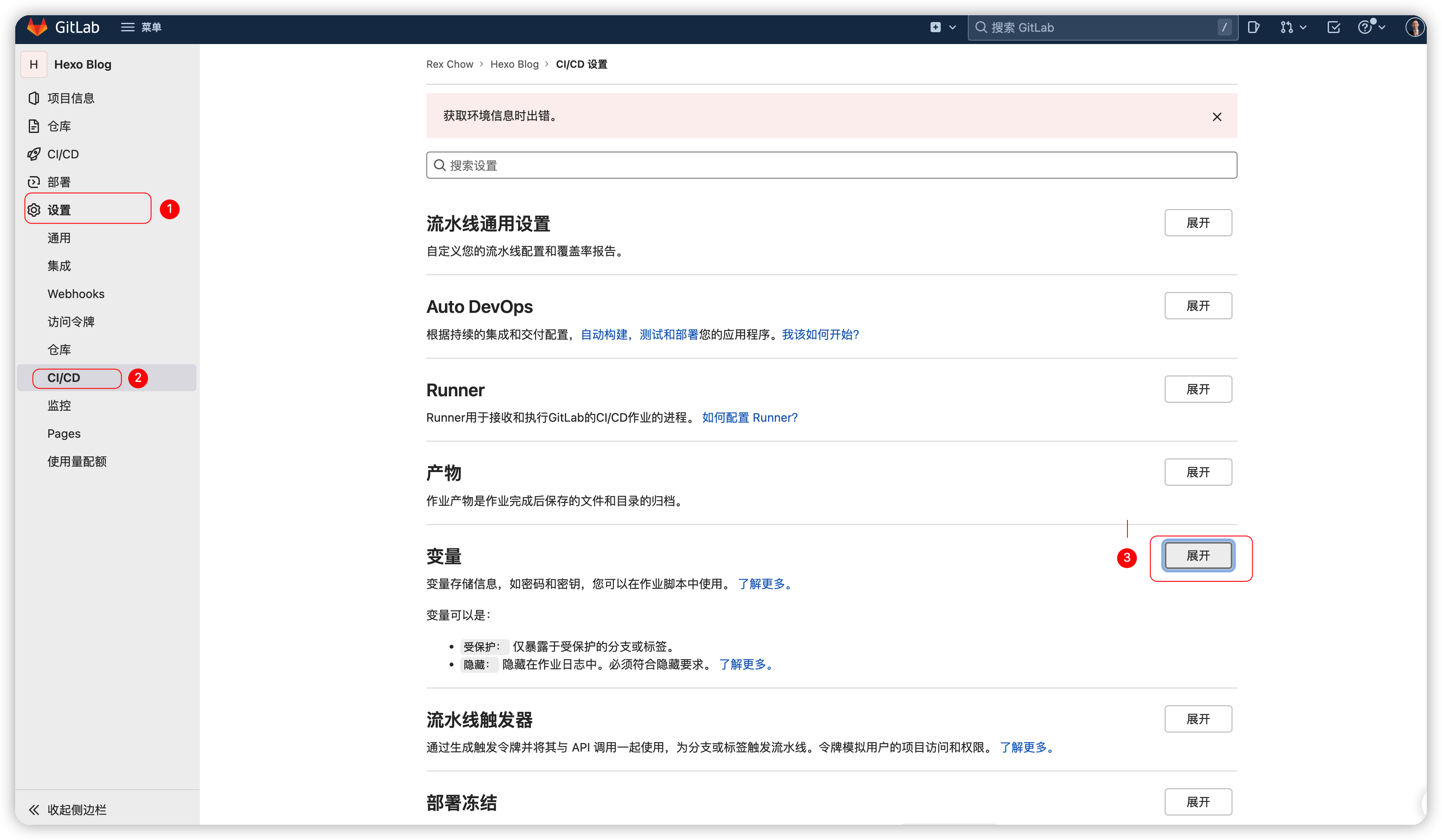Viewport: 1442px width, 840px height.
Task: Select CI/CD in the sidebar
Action: (63, 154)
